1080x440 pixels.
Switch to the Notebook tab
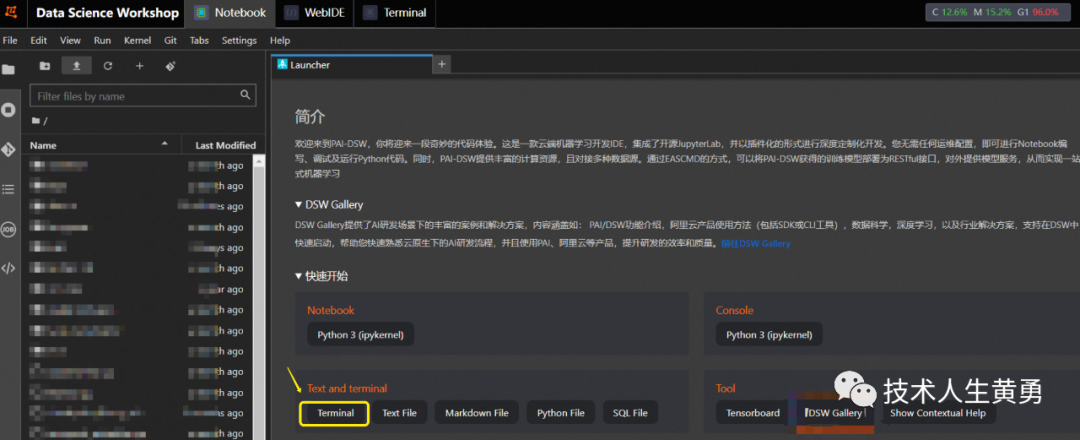pos(231,13)
